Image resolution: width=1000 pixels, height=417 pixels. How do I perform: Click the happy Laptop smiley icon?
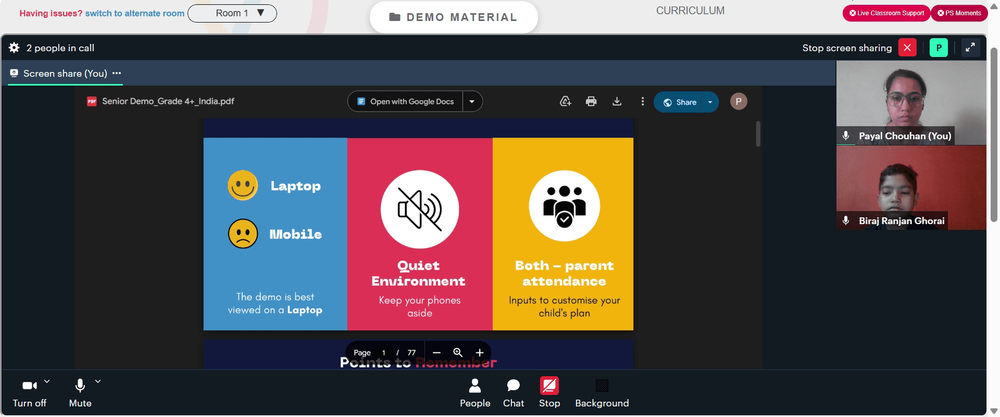[243, 186]
